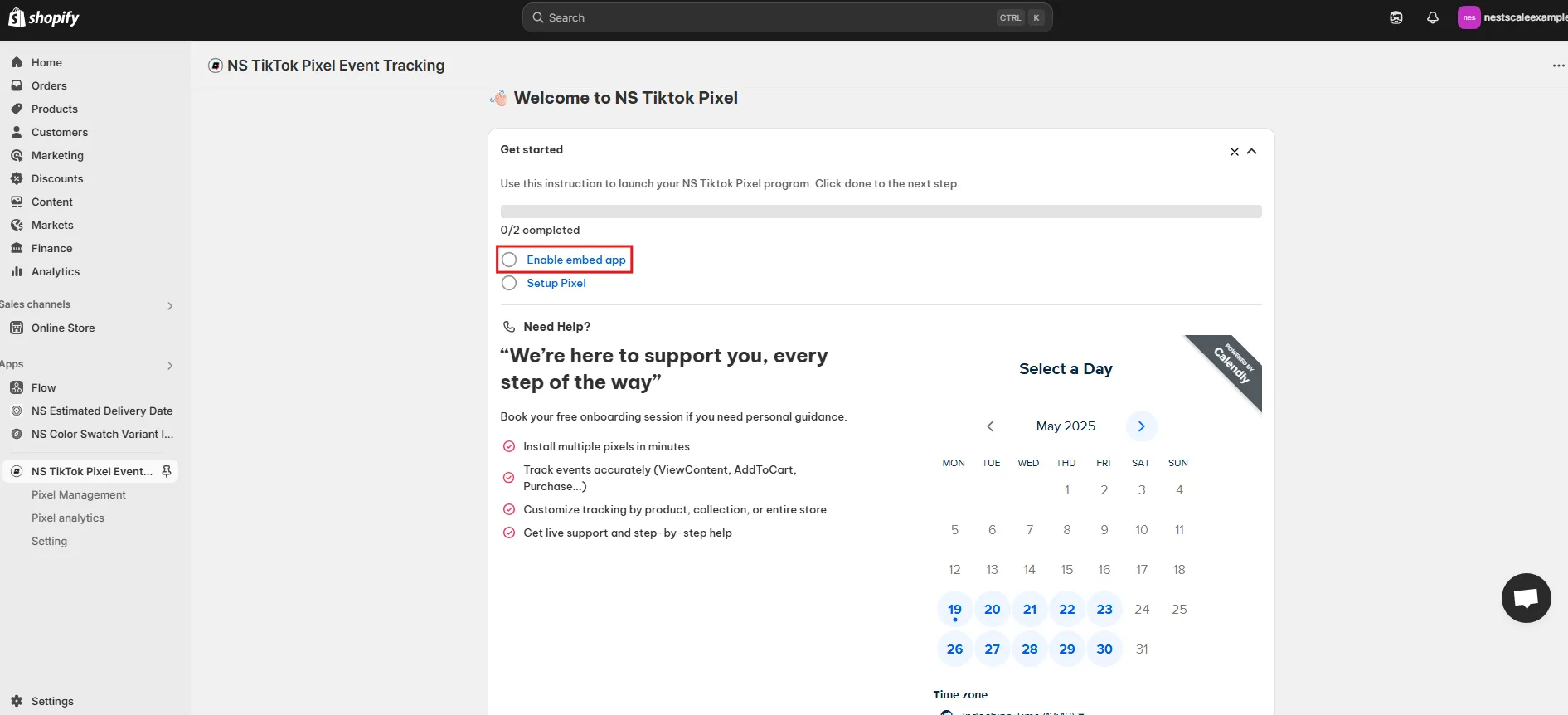This screenshot has width=1568, height=715.
Task: Go to previous month in calendar
Action: [x=990, y=426]
